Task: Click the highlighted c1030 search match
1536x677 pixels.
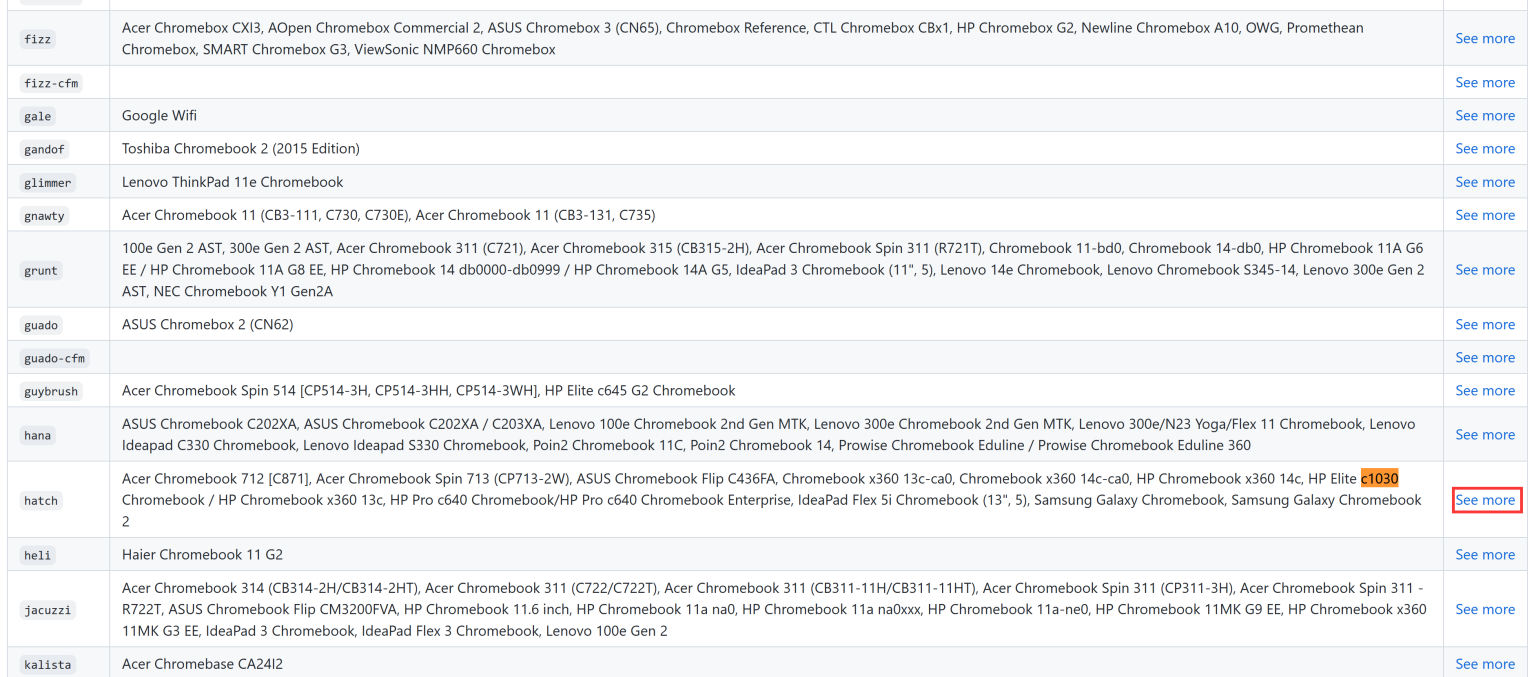Action: click(x=1379, y=478)
